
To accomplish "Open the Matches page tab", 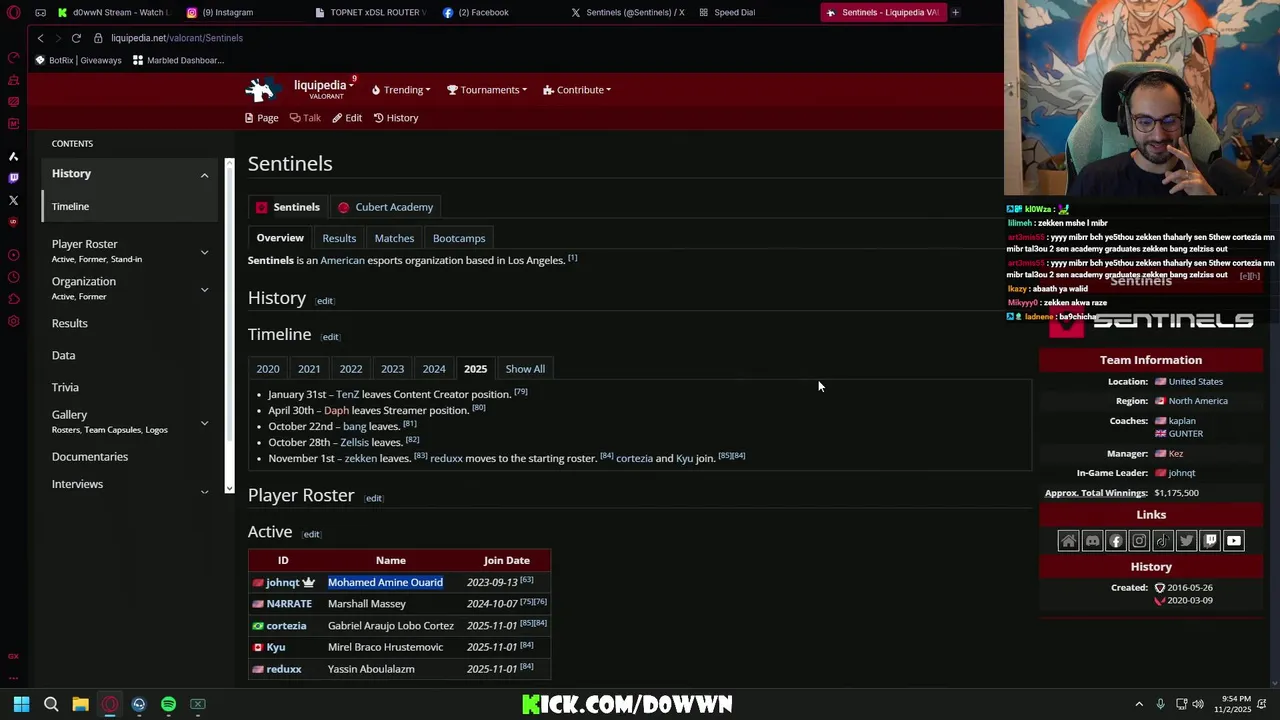I will coord(394,238).
